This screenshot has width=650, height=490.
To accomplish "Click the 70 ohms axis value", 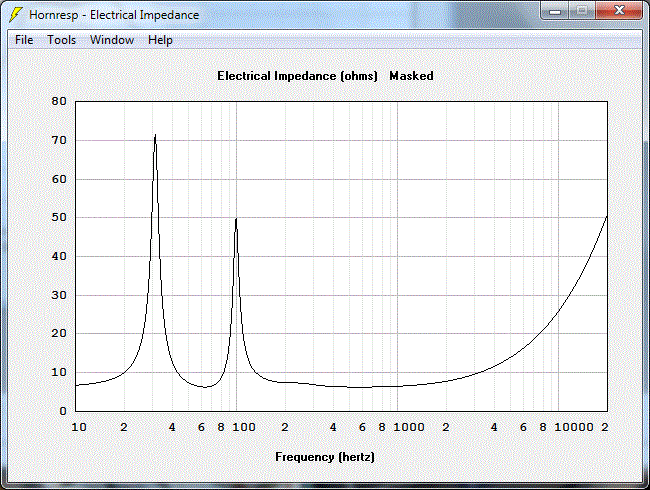I will coord(59,140).
